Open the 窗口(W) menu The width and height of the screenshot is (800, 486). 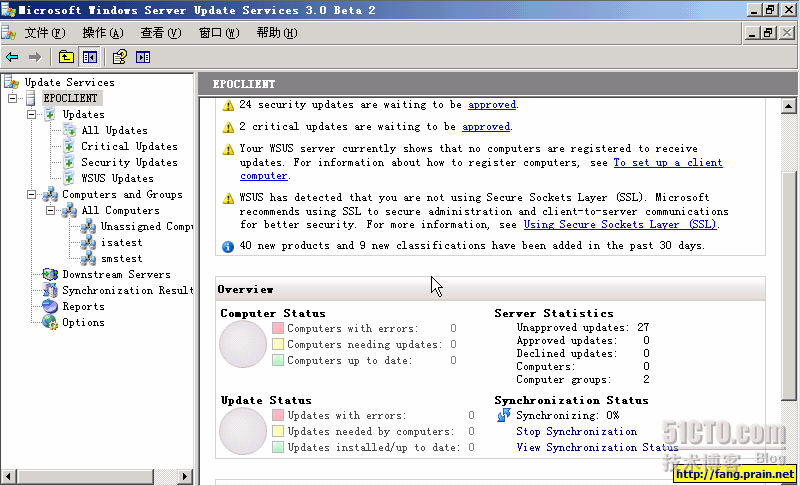(219, 33)
